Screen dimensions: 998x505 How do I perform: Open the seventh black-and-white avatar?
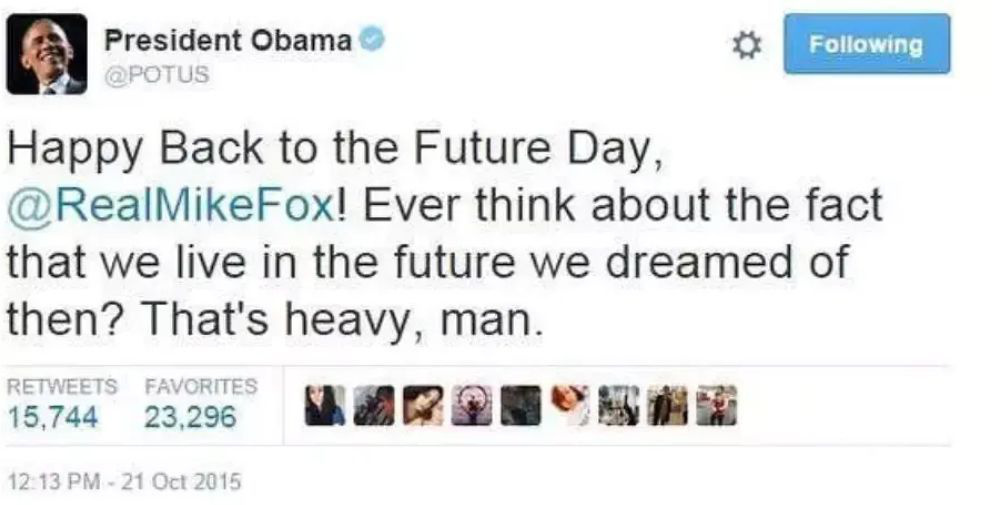point(619,405)
